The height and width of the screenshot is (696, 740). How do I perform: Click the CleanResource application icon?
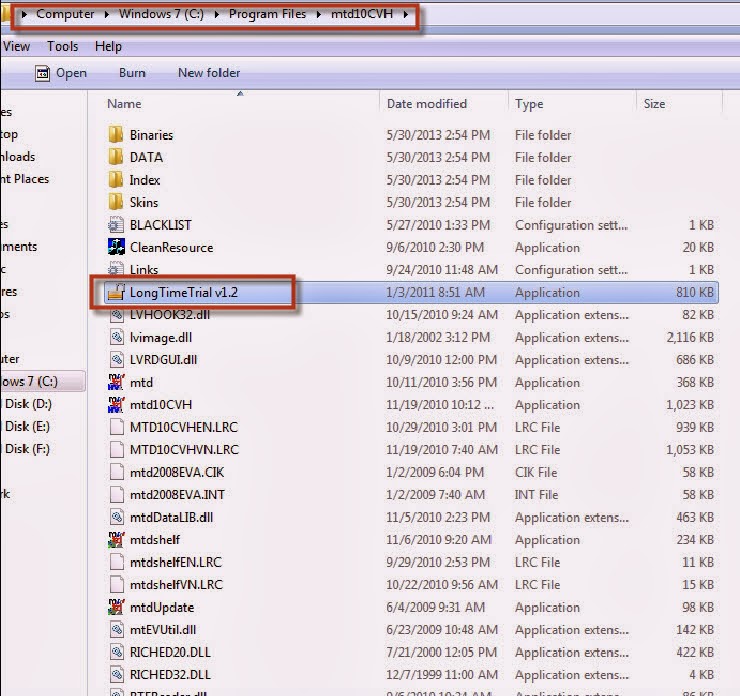[116, 247]
